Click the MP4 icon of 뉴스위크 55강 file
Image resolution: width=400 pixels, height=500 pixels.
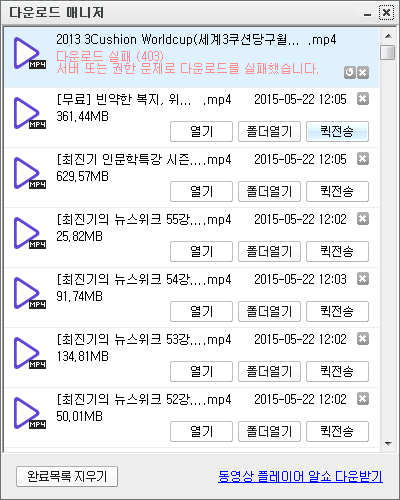(30, 233)
